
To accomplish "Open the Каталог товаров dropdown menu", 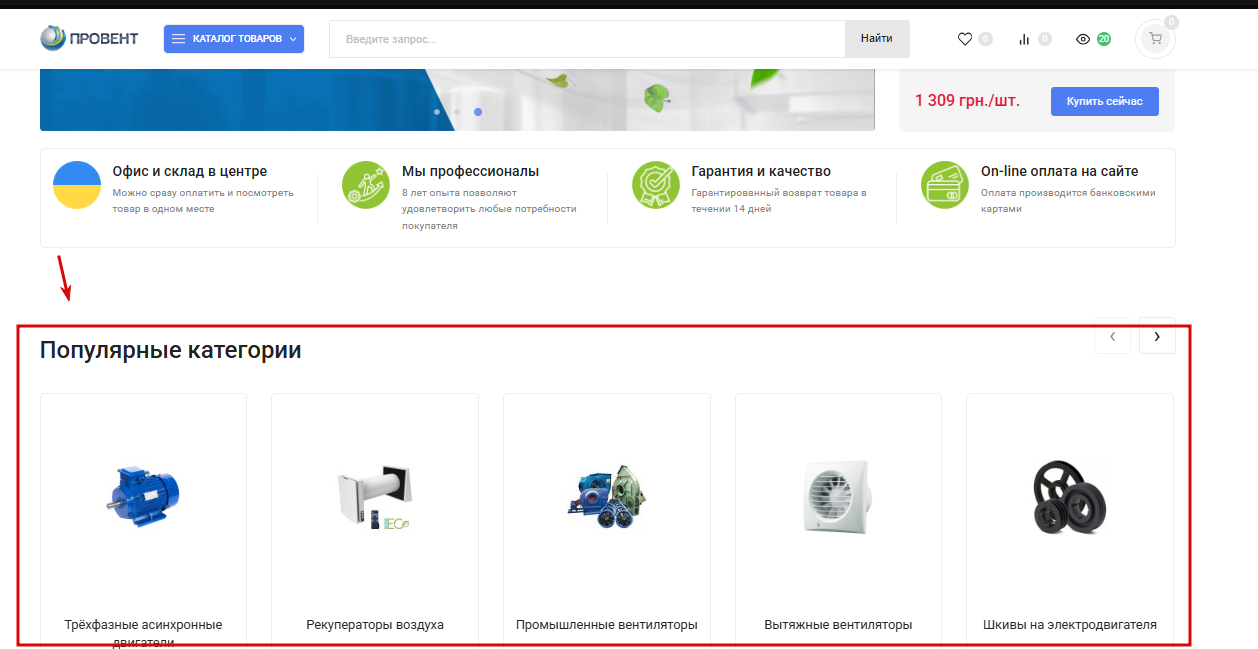I will [x=234, y=39].
